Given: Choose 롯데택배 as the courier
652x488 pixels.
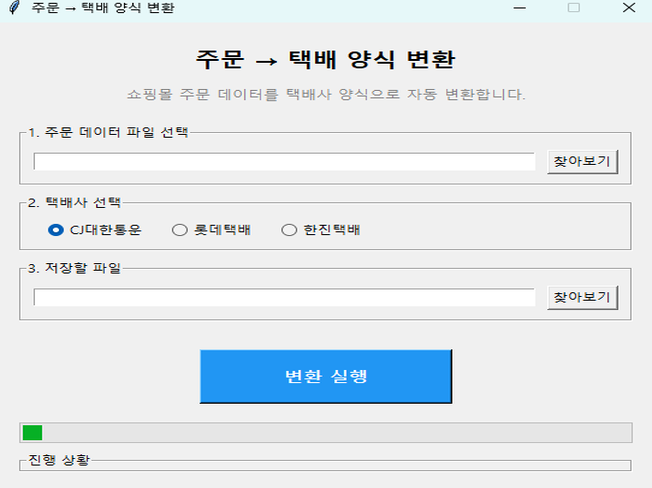Looking at the screenshot, I should click(x=181, y=230).
